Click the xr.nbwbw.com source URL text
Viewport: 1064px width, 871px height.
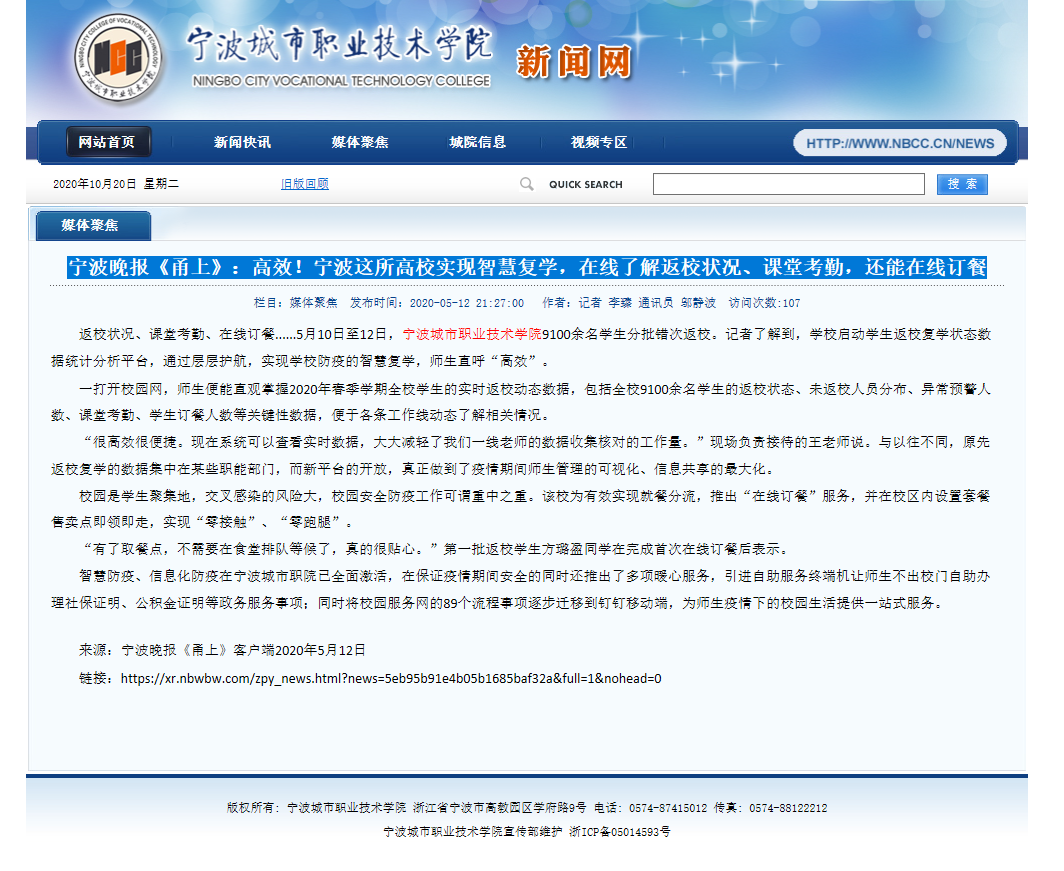pyautogui.click(x=391, y=678)
